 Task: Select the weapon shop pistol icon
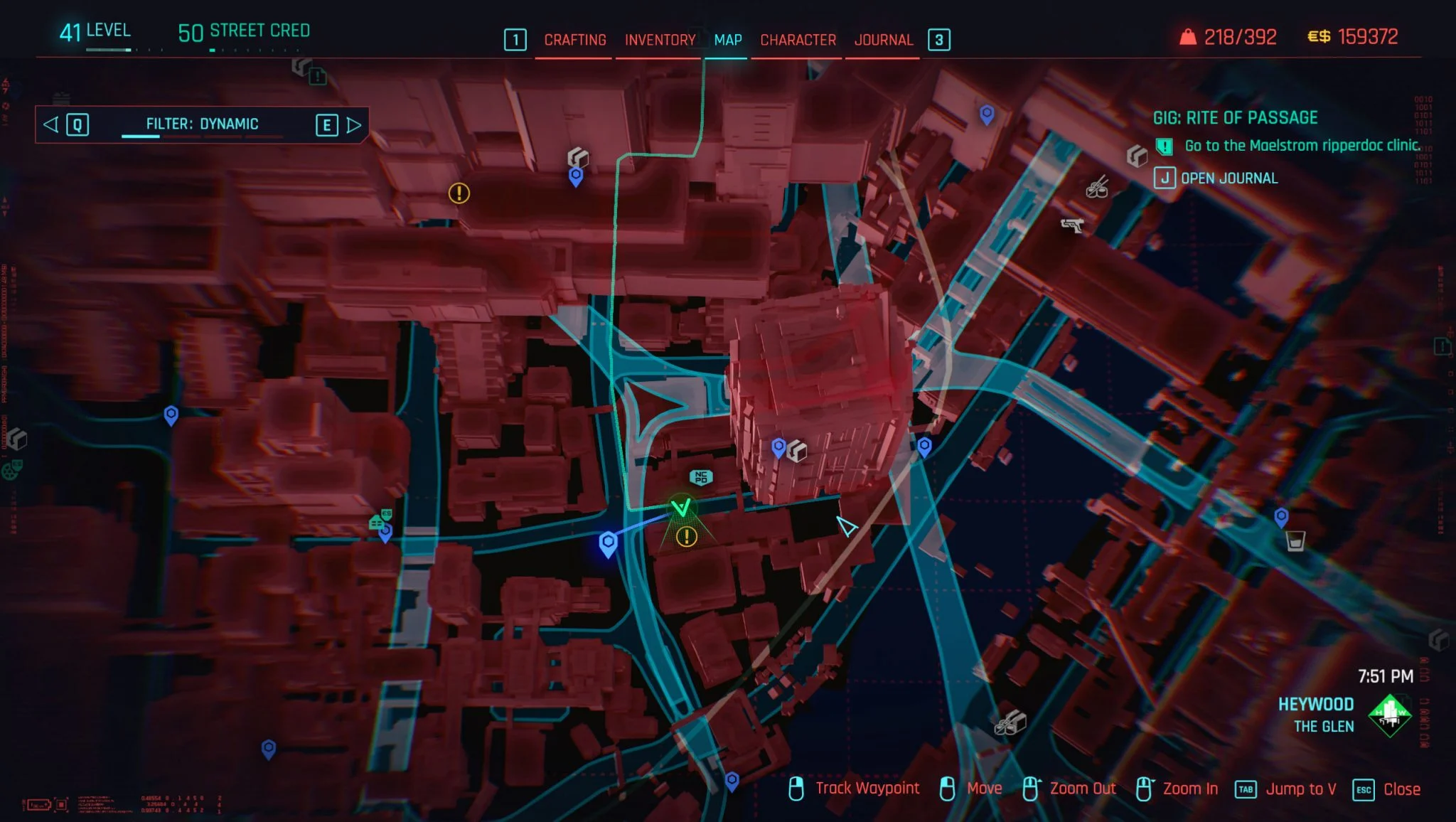(1072, 225)
